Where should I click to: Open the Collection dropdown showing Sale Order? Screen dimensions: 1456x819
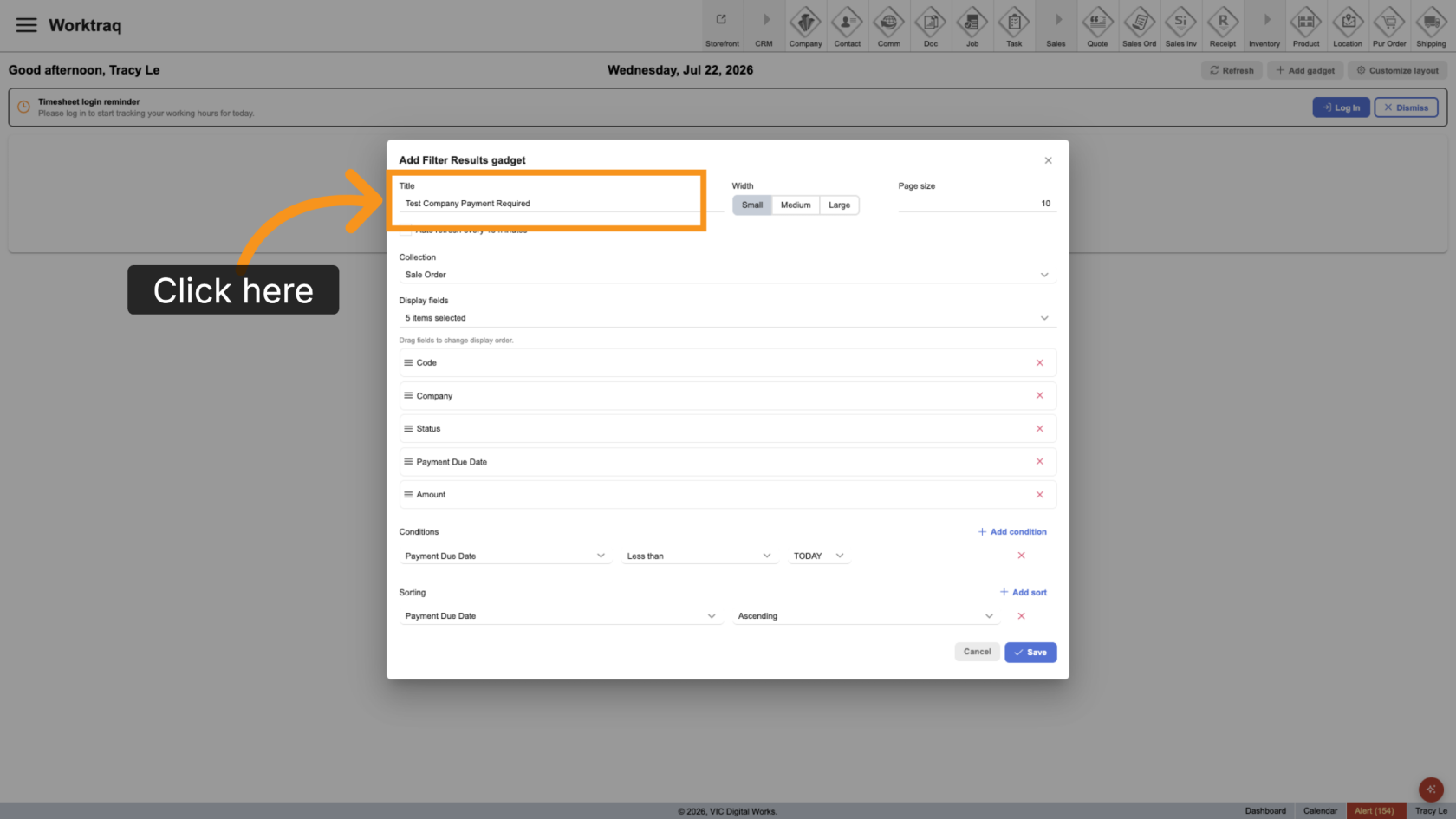tap(727, 275)
